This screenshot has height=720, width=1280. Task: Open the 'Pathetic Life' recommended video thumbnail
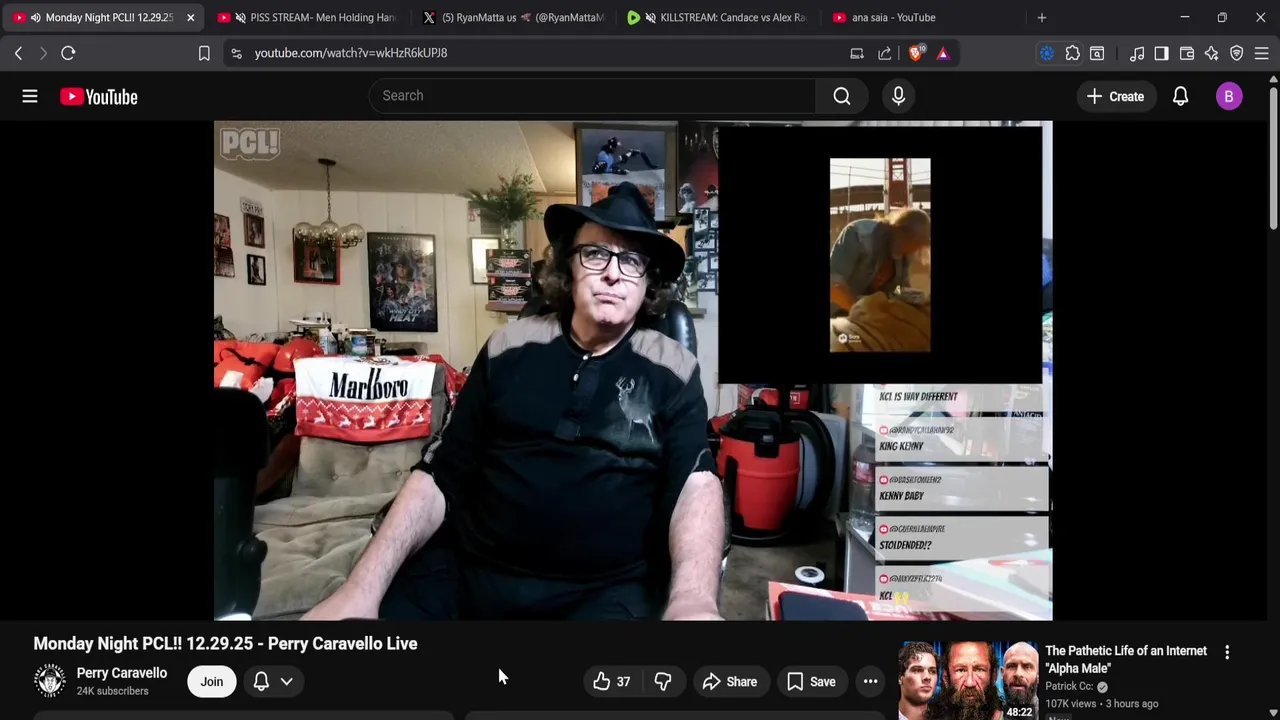(967, 681)
